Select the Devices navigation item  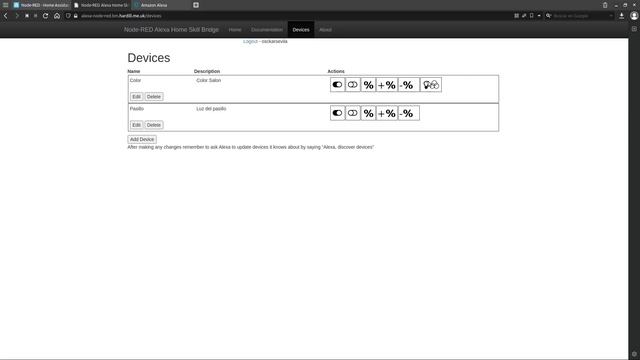[301, 30]
